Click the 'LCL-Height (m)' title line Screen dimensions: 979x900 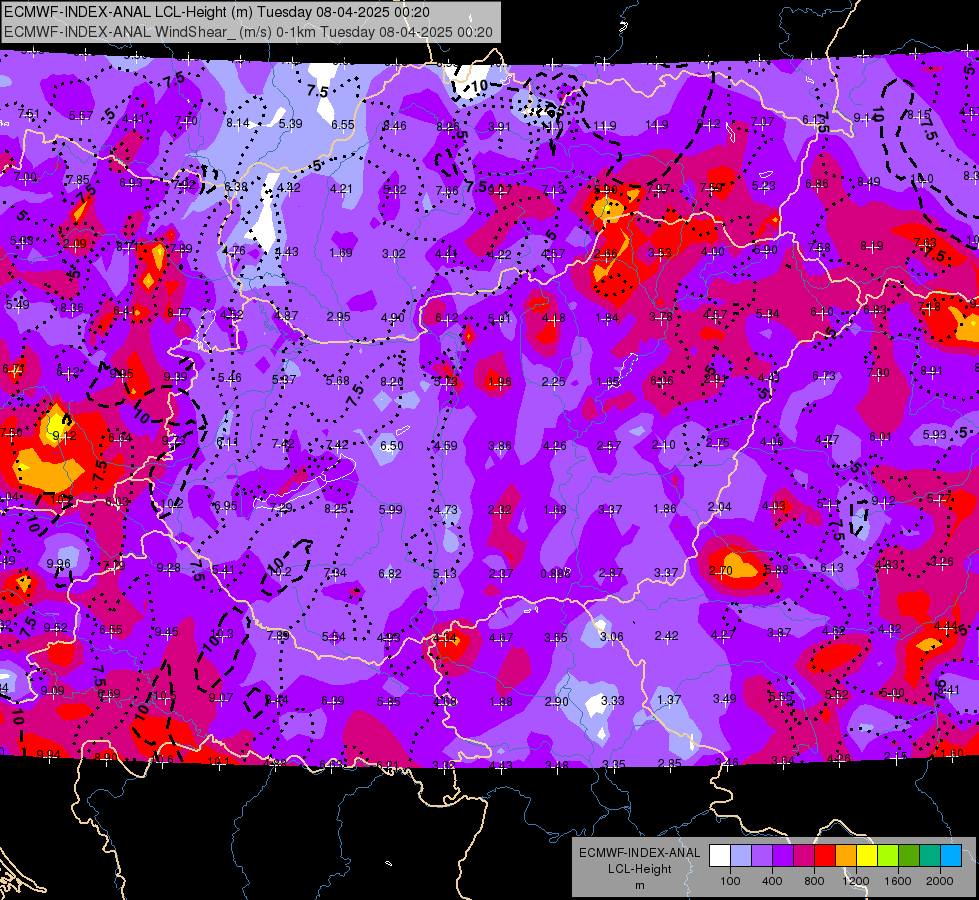(x=216, y=12)
